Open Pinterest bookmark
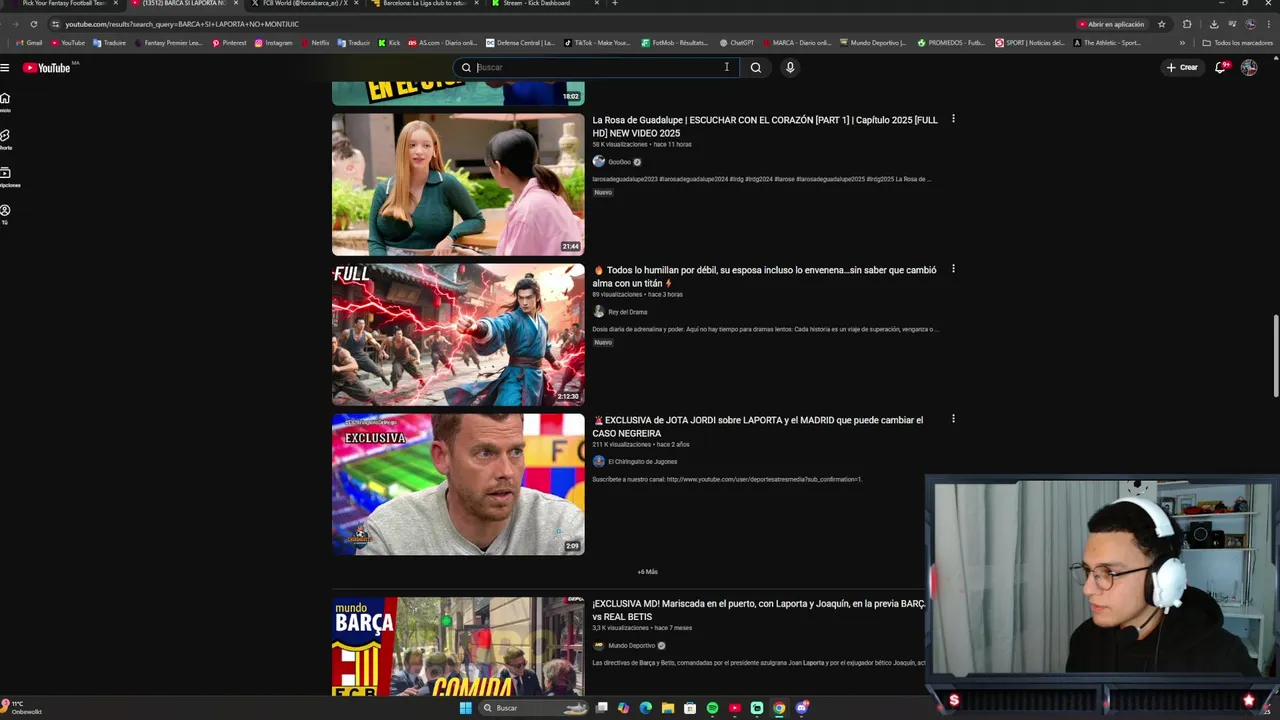Image resolution: width=1280 pixels, height=720 pixels. pyautogui.click(x=229, y=43)
